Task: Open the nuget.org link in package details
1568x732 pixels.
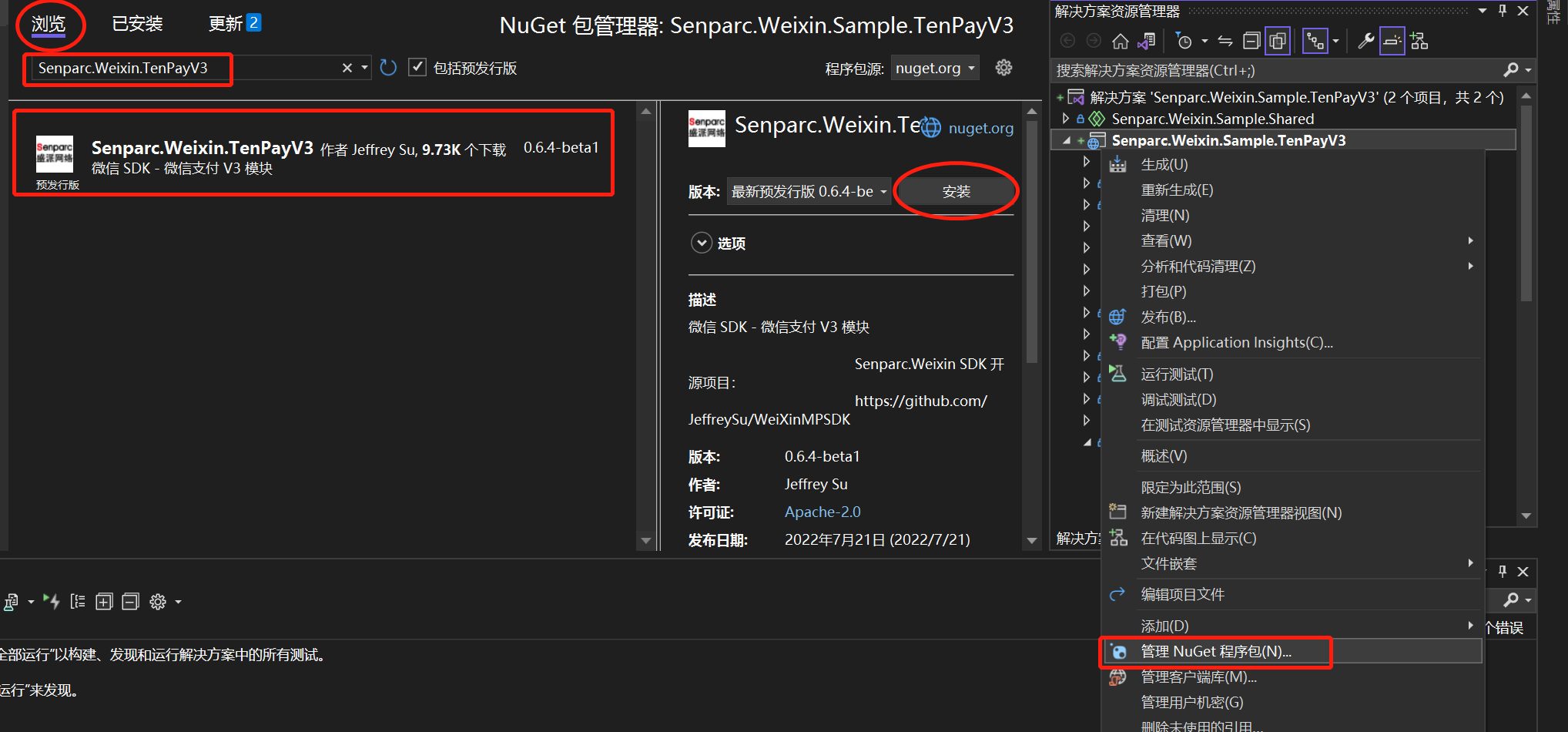Action: pos(980,128)
